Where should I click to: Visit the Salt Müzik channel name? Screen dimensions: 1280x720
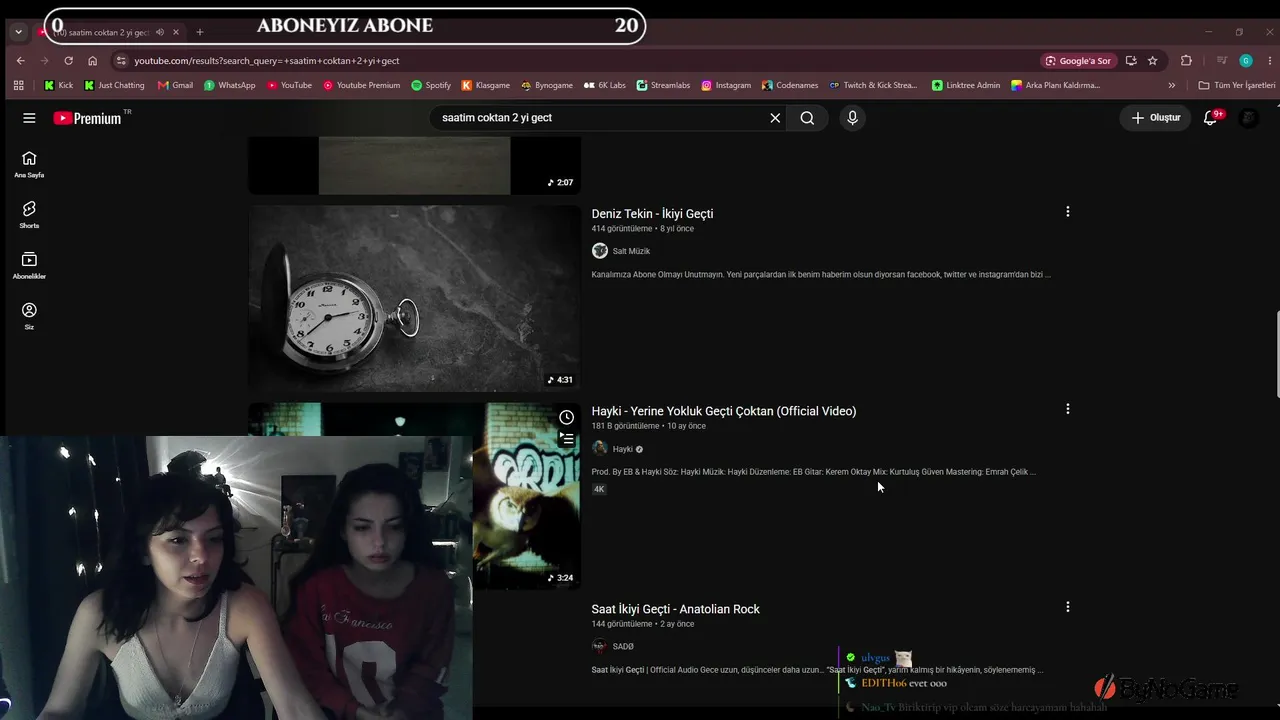tap(631, 251)
